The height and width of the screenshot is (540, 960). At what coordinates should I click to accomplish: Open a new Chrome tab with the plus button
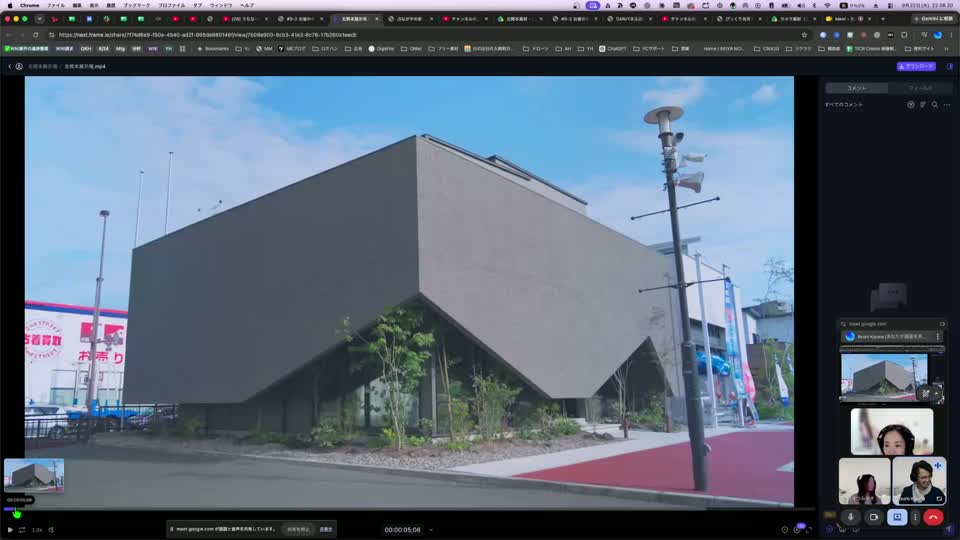(882, 19)
